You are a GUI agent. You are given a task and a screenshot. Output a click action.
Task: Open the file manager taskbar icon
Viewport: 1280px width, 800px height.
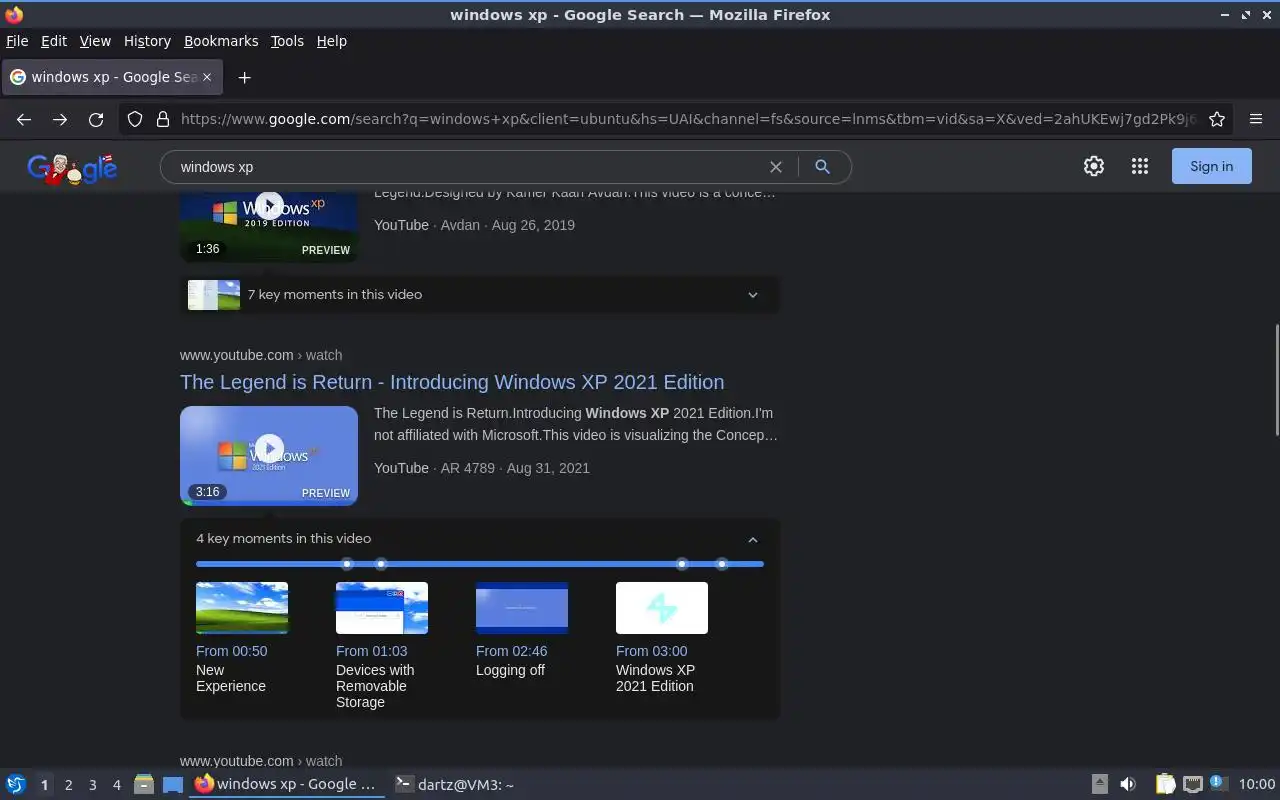tap(144, 784)
